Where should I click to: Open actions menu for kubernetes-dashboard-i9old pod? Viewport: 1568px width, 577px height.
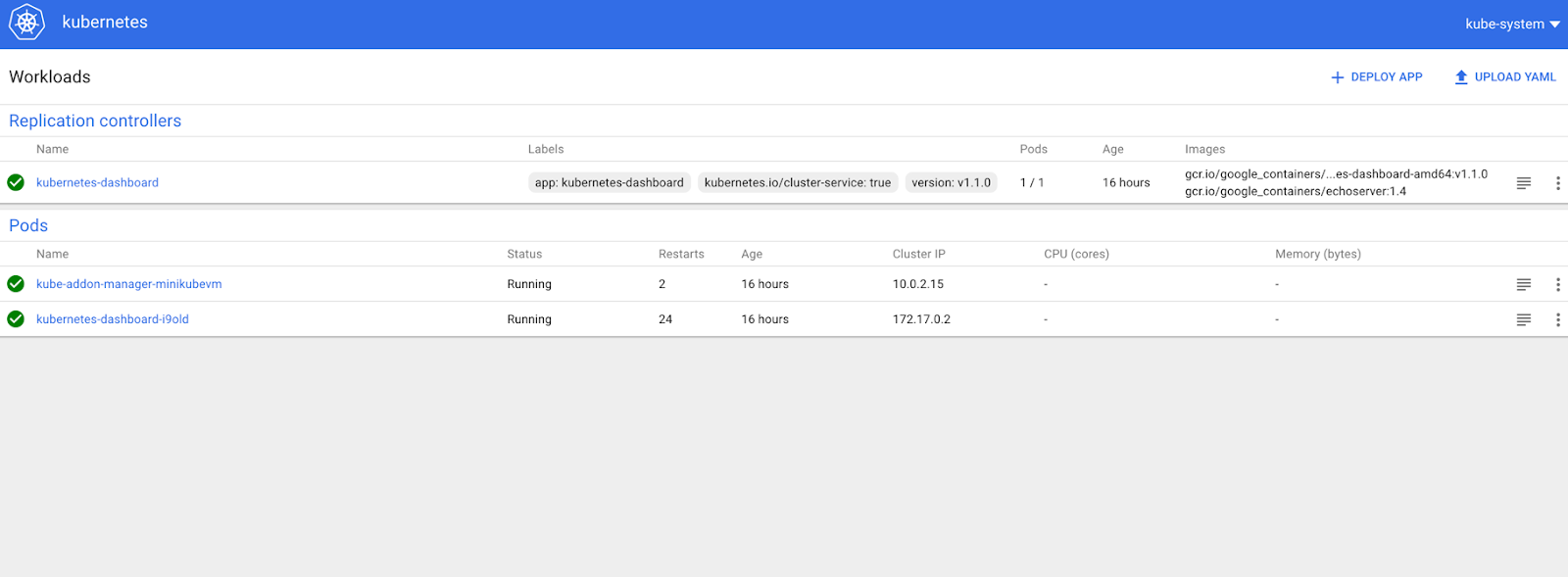[x=1557, y=320]
